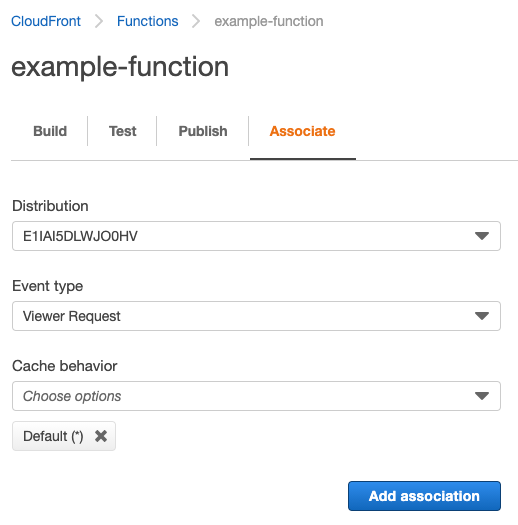Switch to the Build tab
The width and height of the screenshot is (518, 525).
pos(50,131)
